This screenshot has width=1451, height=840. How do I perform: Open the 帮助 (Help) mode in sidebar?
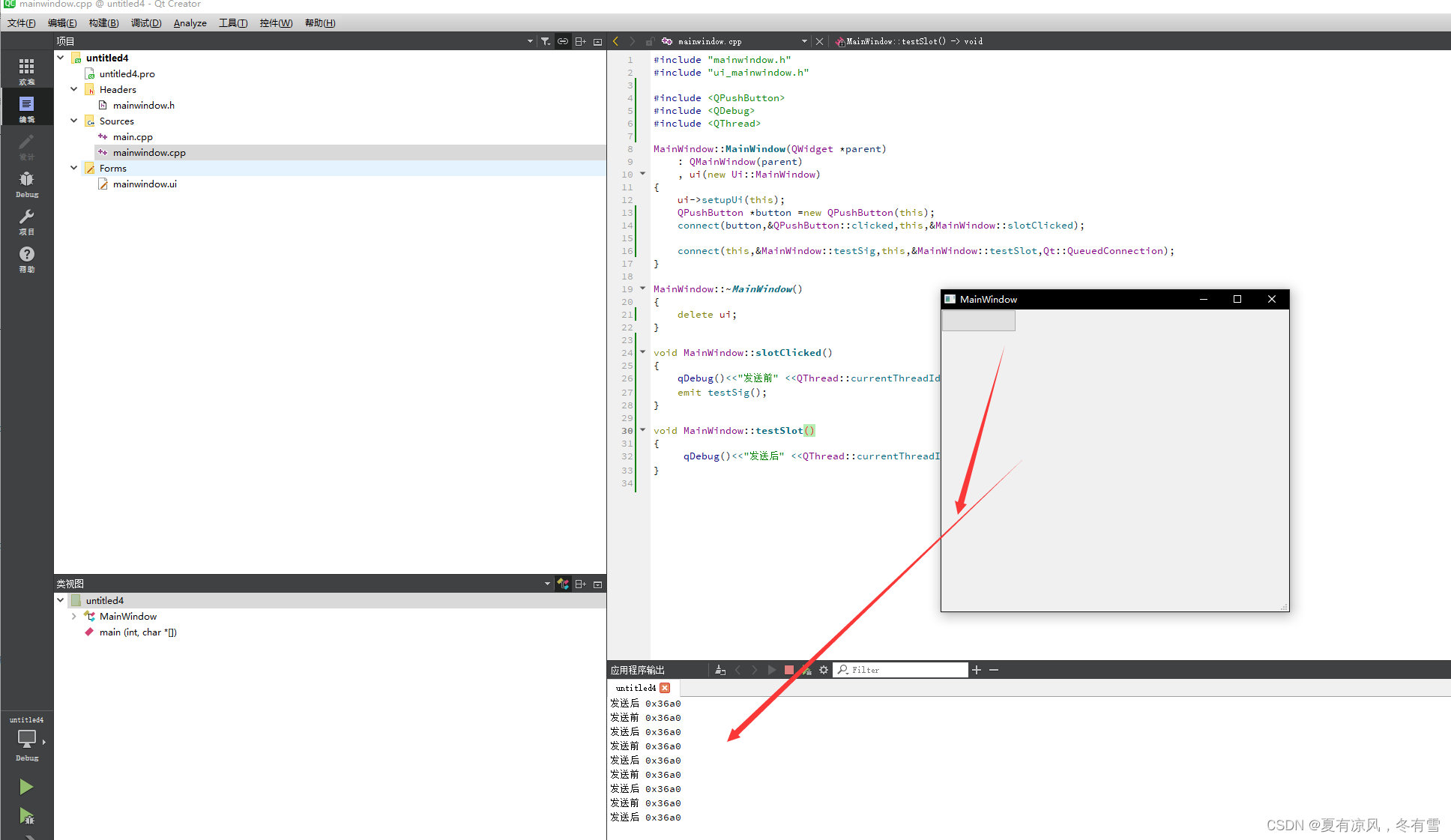click(26, 259)
